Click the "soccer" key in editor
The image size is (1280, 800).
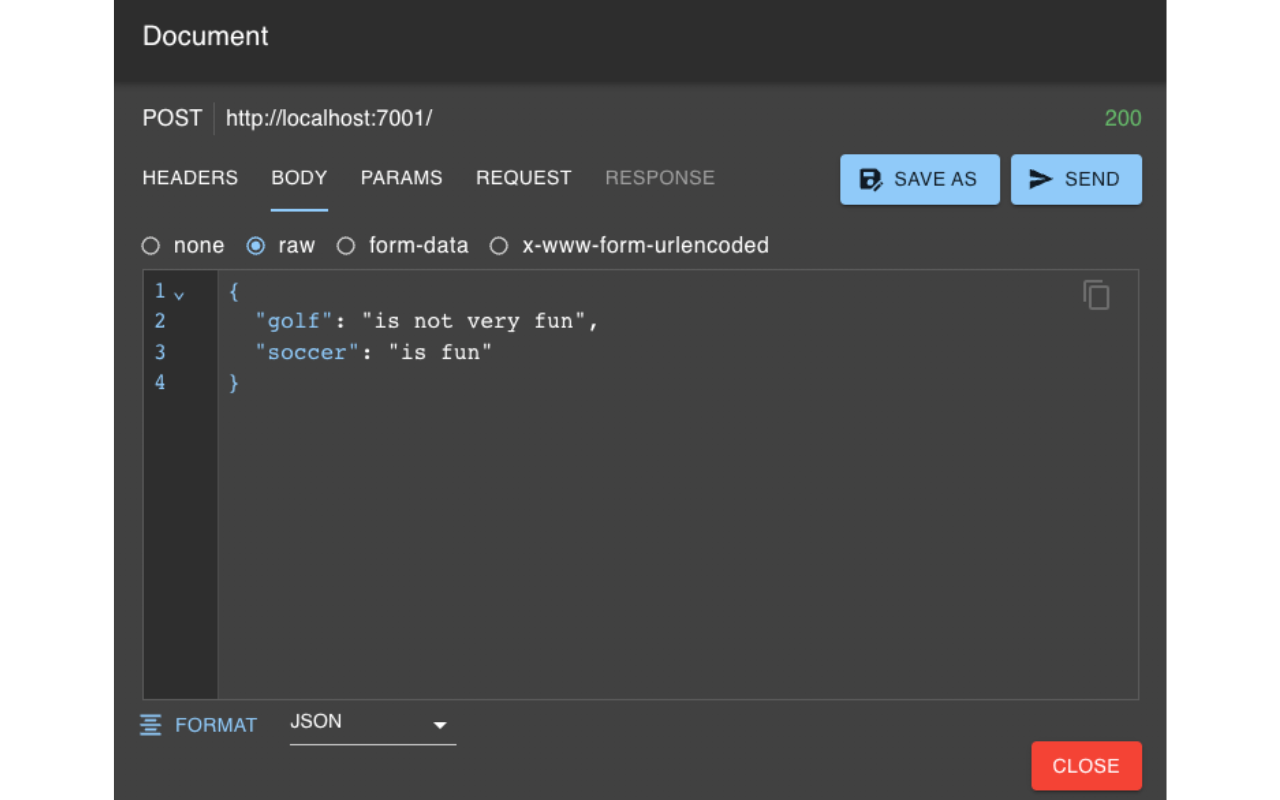[x=307, y=353]
